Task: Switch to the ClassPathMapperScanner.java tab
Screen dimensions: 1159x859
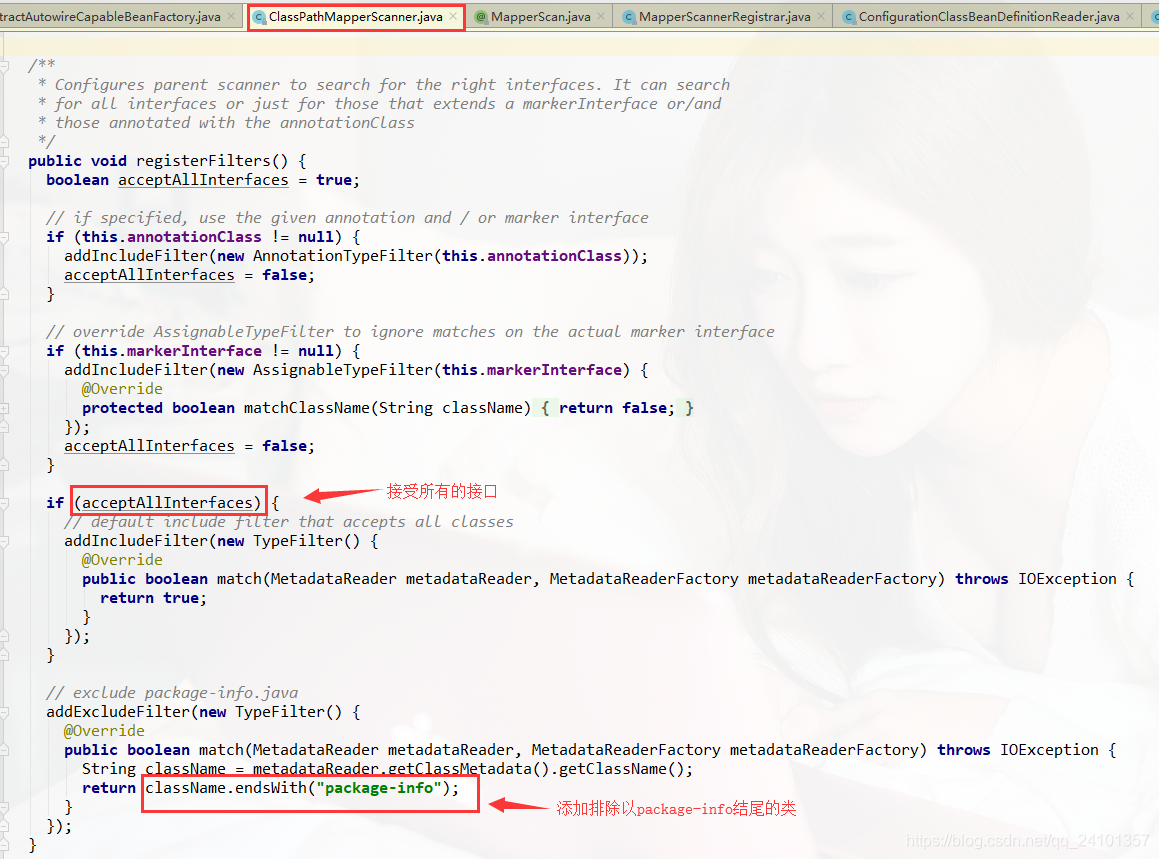Action: click(356, 16)
